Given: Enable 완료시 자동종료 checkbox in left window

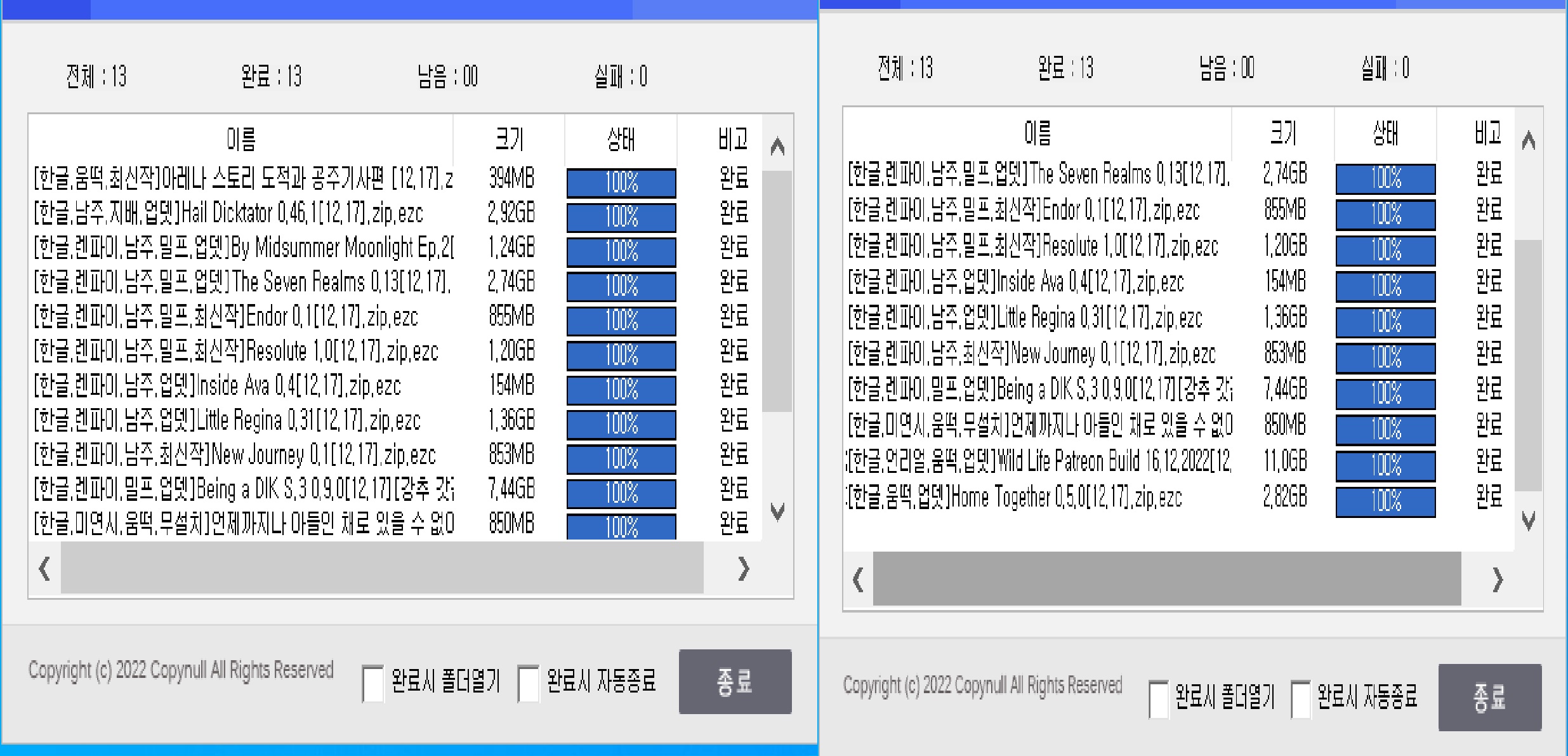Looking at the screenshot, I should point(528,684).
